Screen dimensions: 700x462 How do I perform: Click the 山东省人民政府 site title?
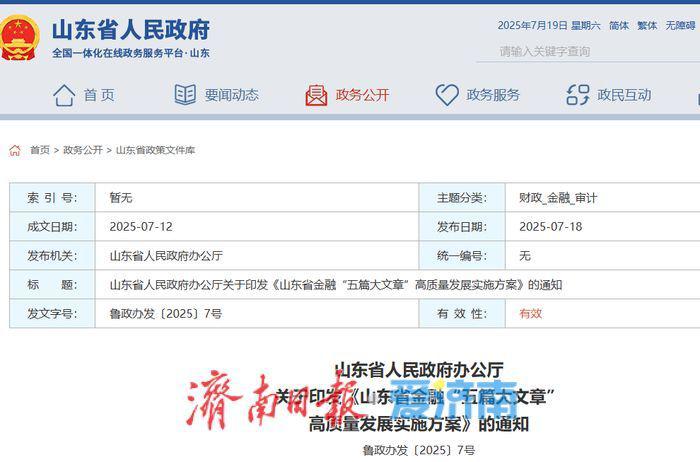pyautogui.click(x=131, y=29)
